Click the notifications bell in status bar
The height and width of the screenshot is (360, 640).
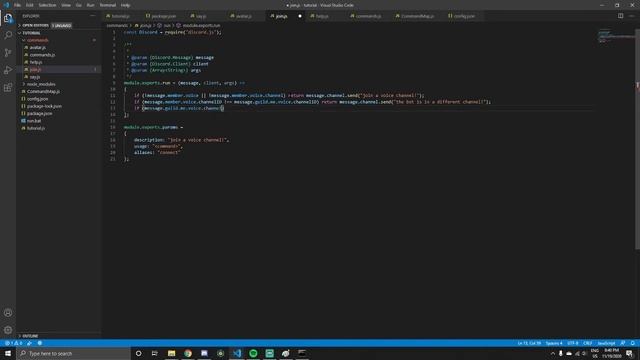[x=633, y=343]
